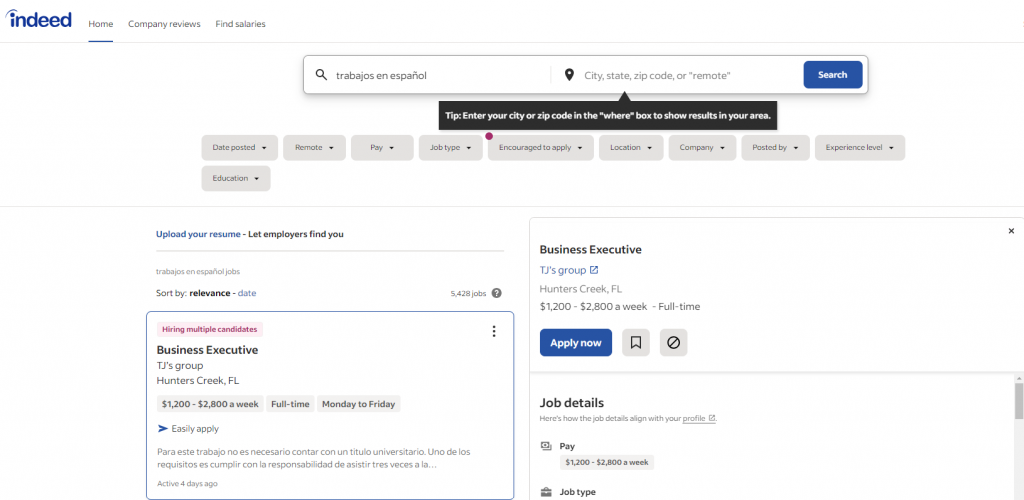Open the three-dot menu on job card
The height and width of the screenshot is (500, 1024).
tap(493, 331)
